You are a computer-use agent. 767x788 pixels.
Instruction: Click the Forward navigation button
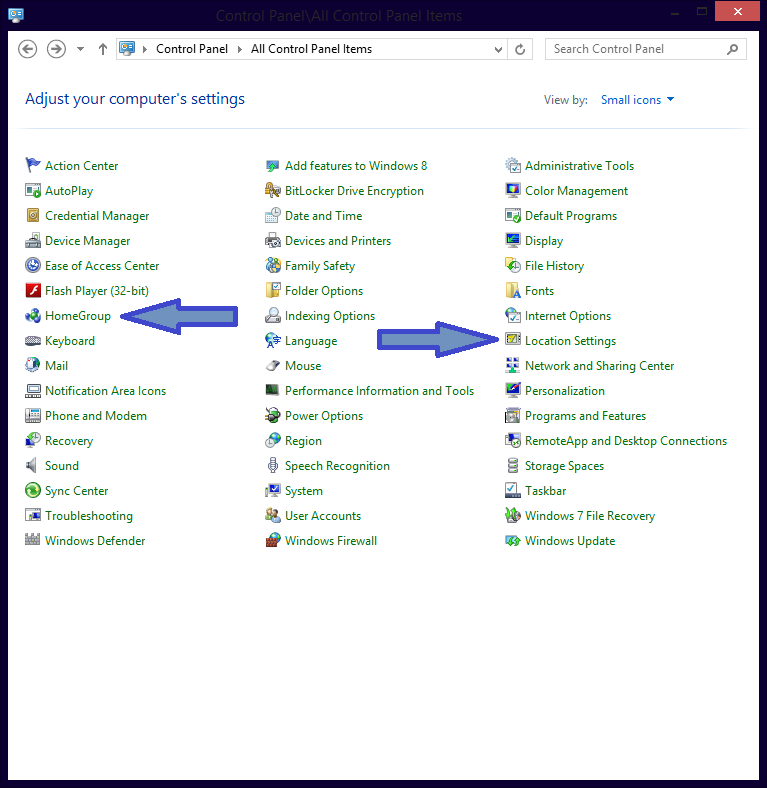pyautogui.click(x=56, y=49)
